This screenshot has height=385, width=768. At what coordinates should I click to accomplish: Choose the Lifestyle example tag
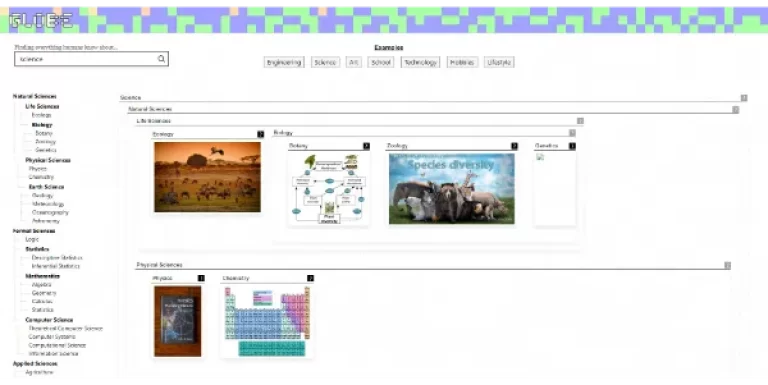[x=499, y=62]
